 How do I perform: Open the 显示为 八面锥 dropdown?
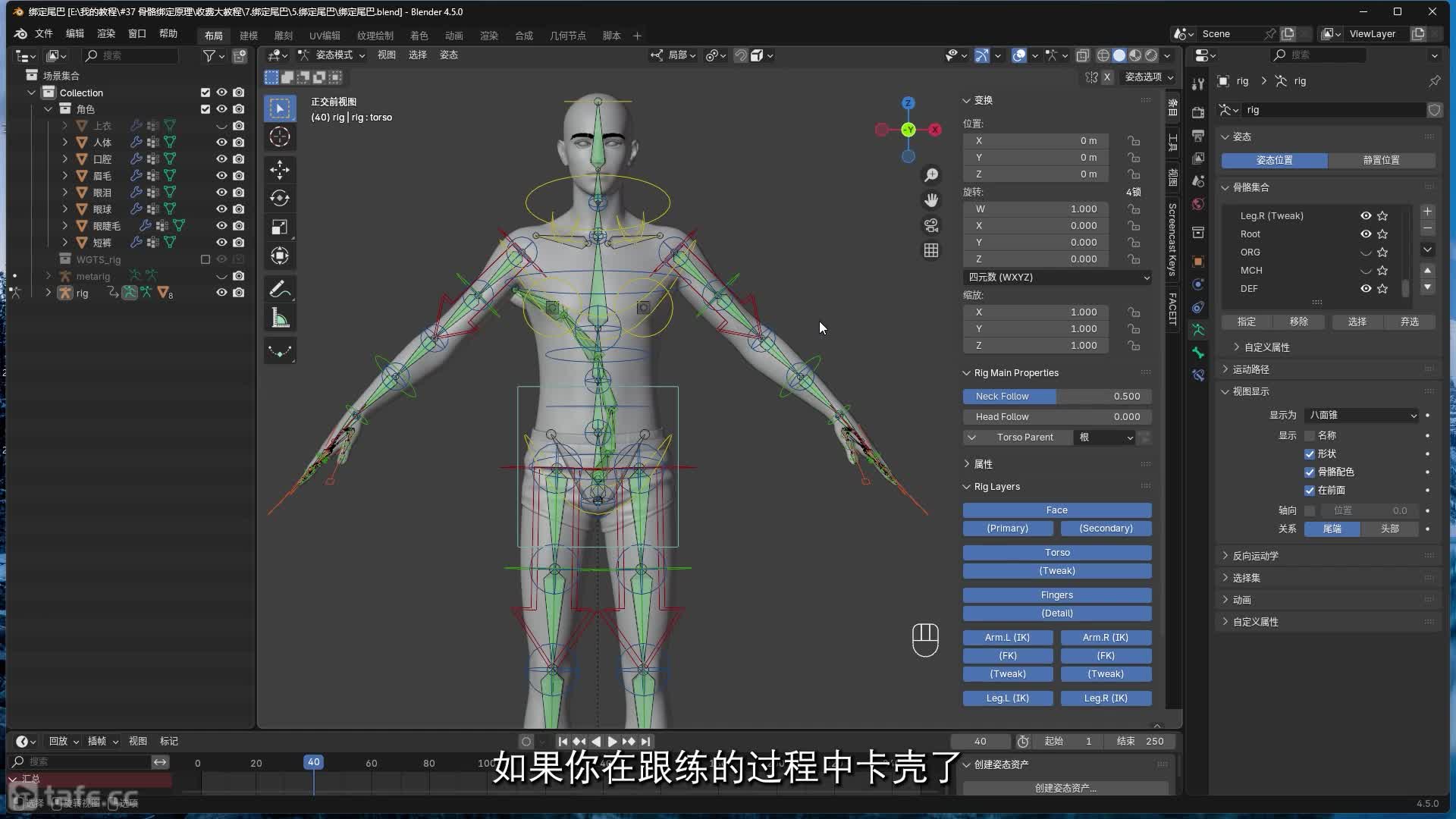(1362, 416)
